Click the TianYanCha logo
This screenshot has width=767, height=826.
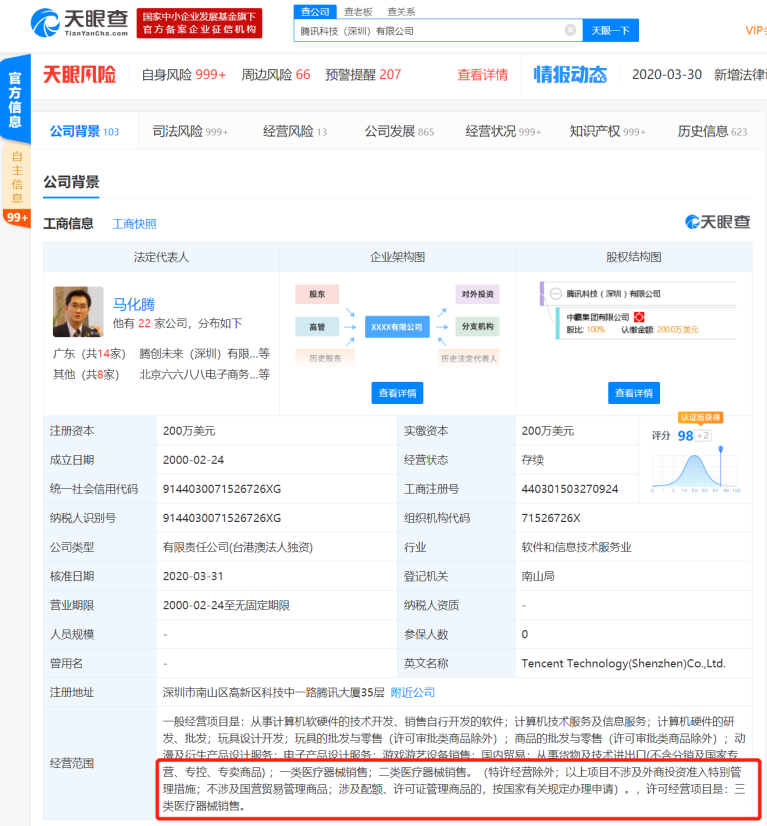(79, 22)
